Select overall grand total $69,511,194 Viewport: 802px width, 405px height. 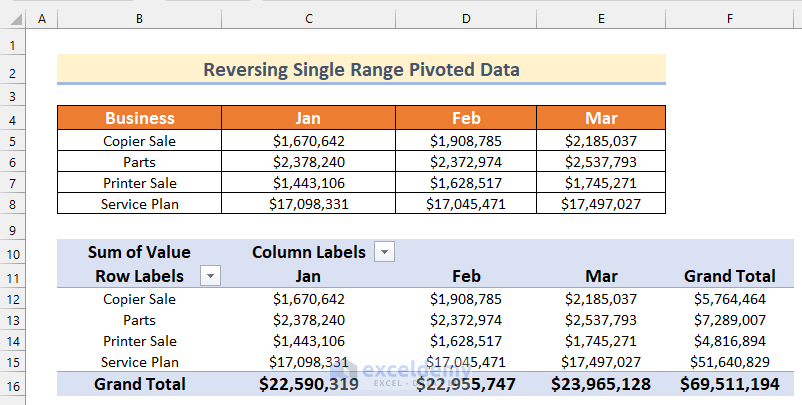pos(729,383)
